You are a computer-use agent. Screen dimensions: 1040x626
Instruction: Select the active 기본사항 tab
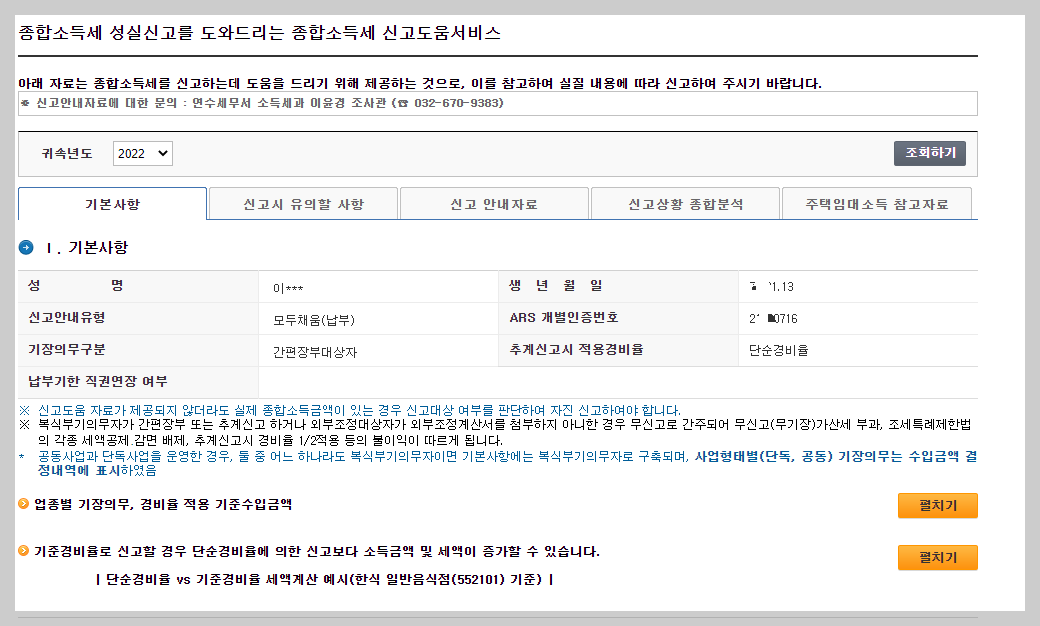click(112, 202)
